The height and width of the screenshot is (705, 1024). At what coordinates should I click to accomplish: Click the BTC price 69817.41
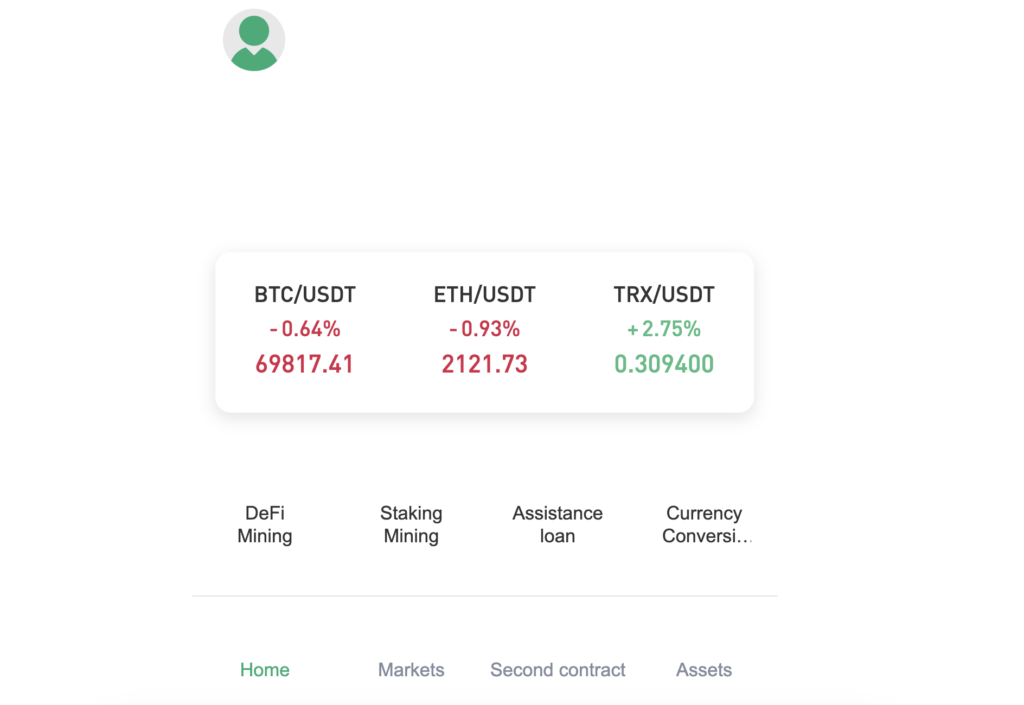(304, 363)
